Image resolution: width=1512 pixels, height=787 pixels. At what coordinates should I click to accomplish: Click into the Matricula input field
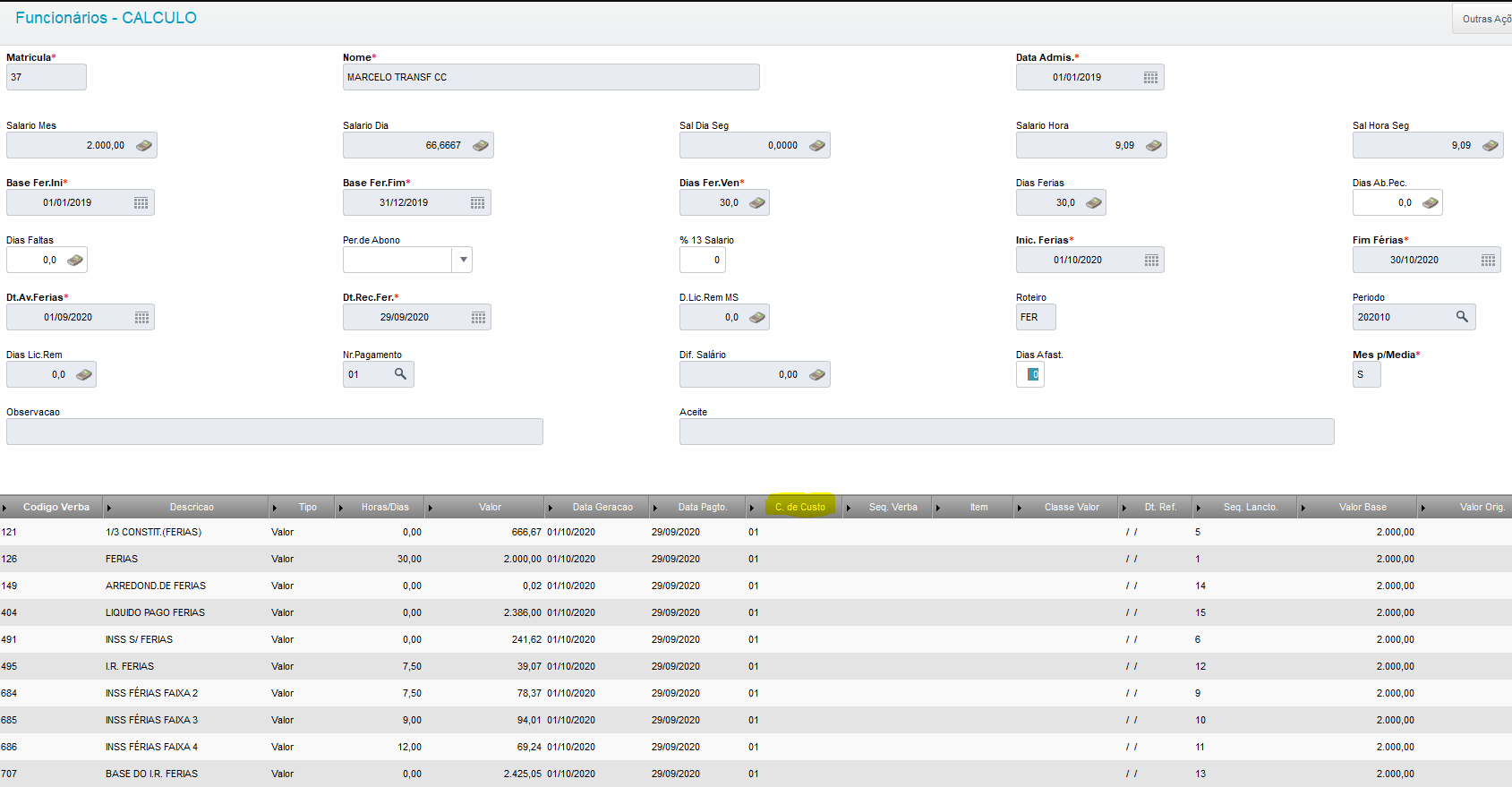(47, 77)
